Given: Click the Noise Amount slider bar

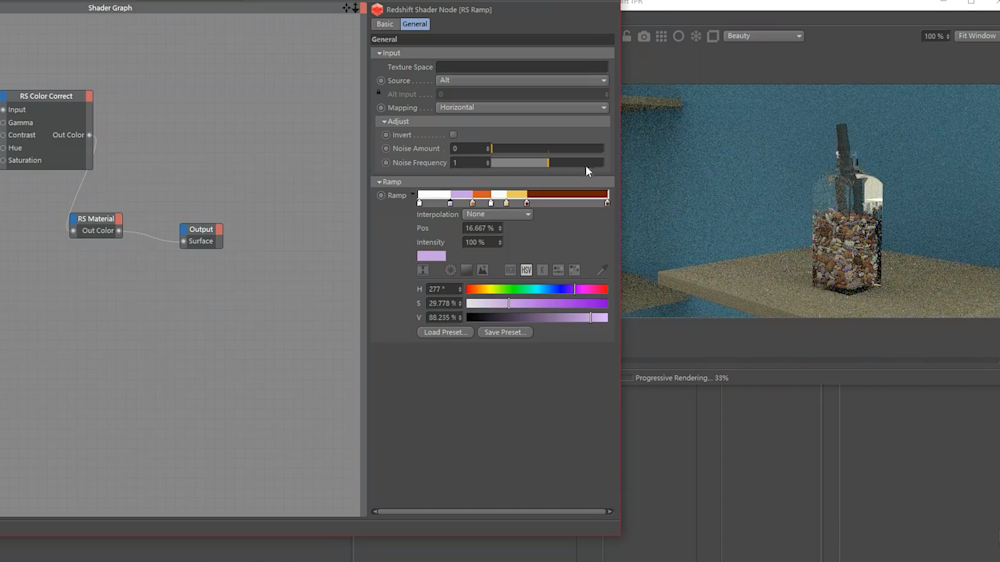Looking at the screenshot, I should (547, 149).
